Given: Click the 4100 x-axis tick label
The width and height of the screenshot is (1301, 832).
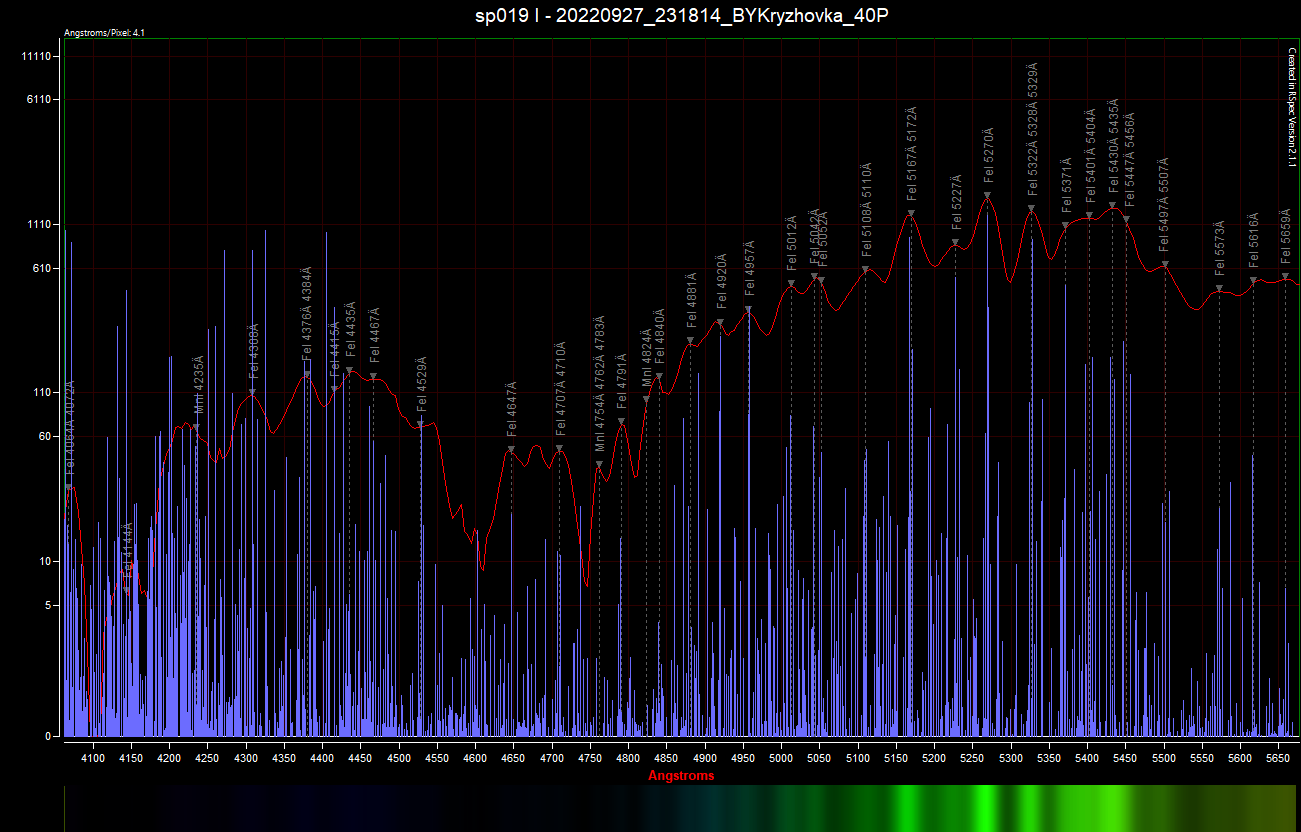Looking at the screenshot, I should click(93, 759).
